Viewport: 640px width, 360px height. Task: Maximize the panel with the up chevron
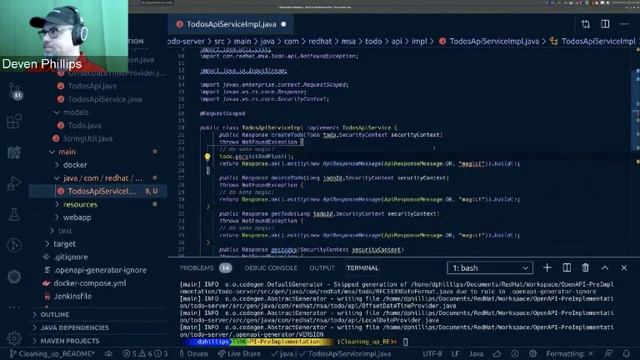605,268
